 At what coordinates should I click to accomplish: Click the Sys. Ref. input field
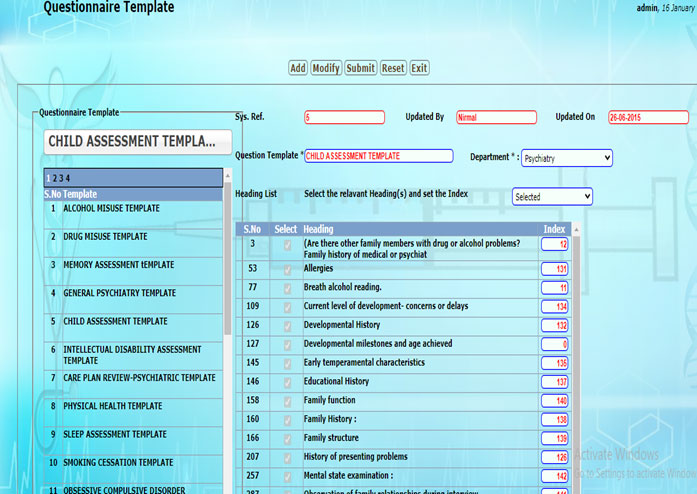[344, 117]
